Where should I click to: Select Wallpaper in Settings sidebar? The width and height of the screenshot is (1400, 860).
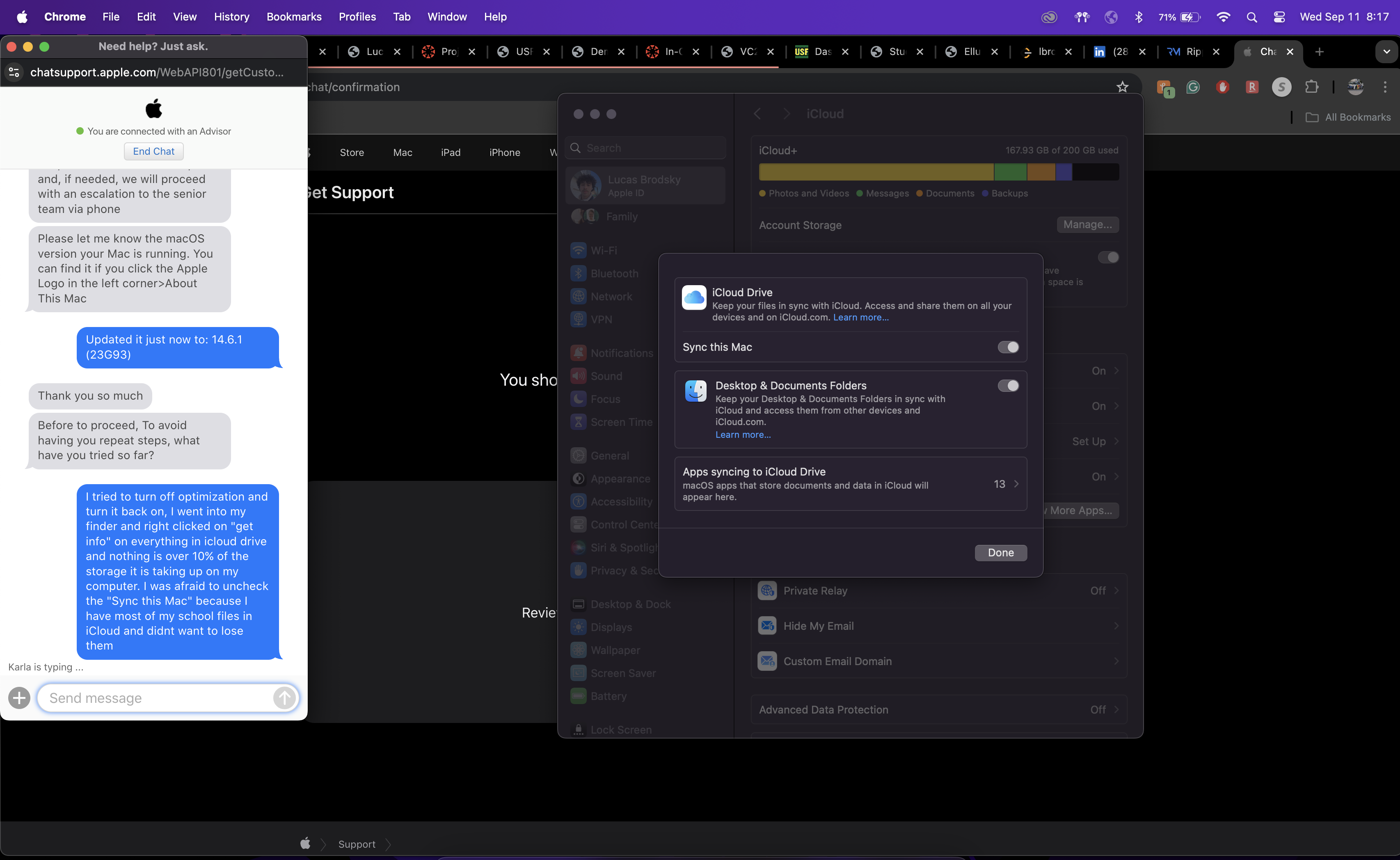[x=615, y=650]
